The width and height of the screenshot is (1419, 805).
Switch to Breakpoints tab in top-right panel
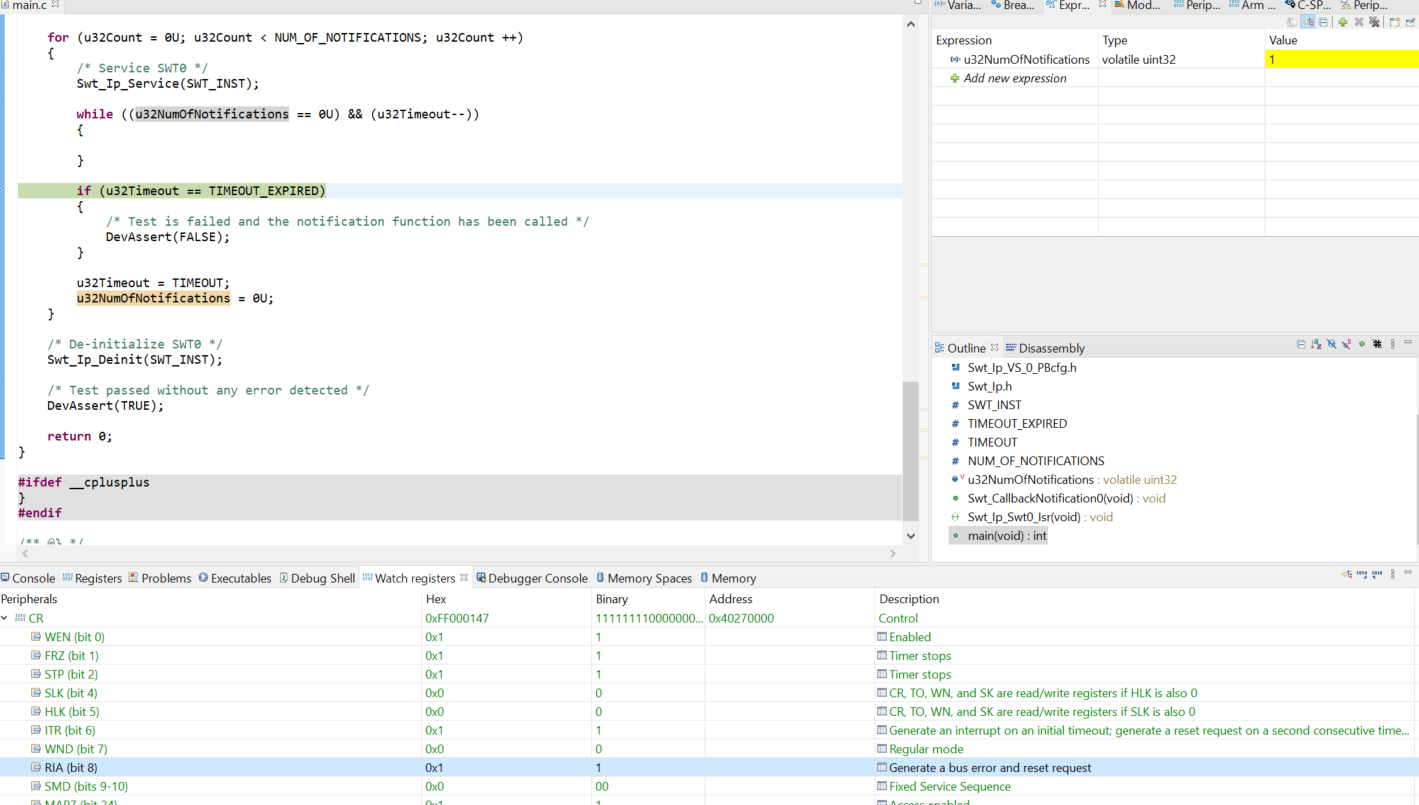pos(1012,6)
